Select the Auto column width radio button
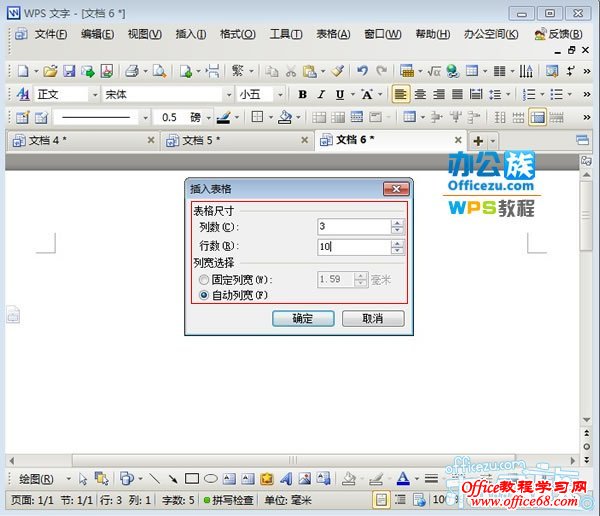 (x=204, y=295)
